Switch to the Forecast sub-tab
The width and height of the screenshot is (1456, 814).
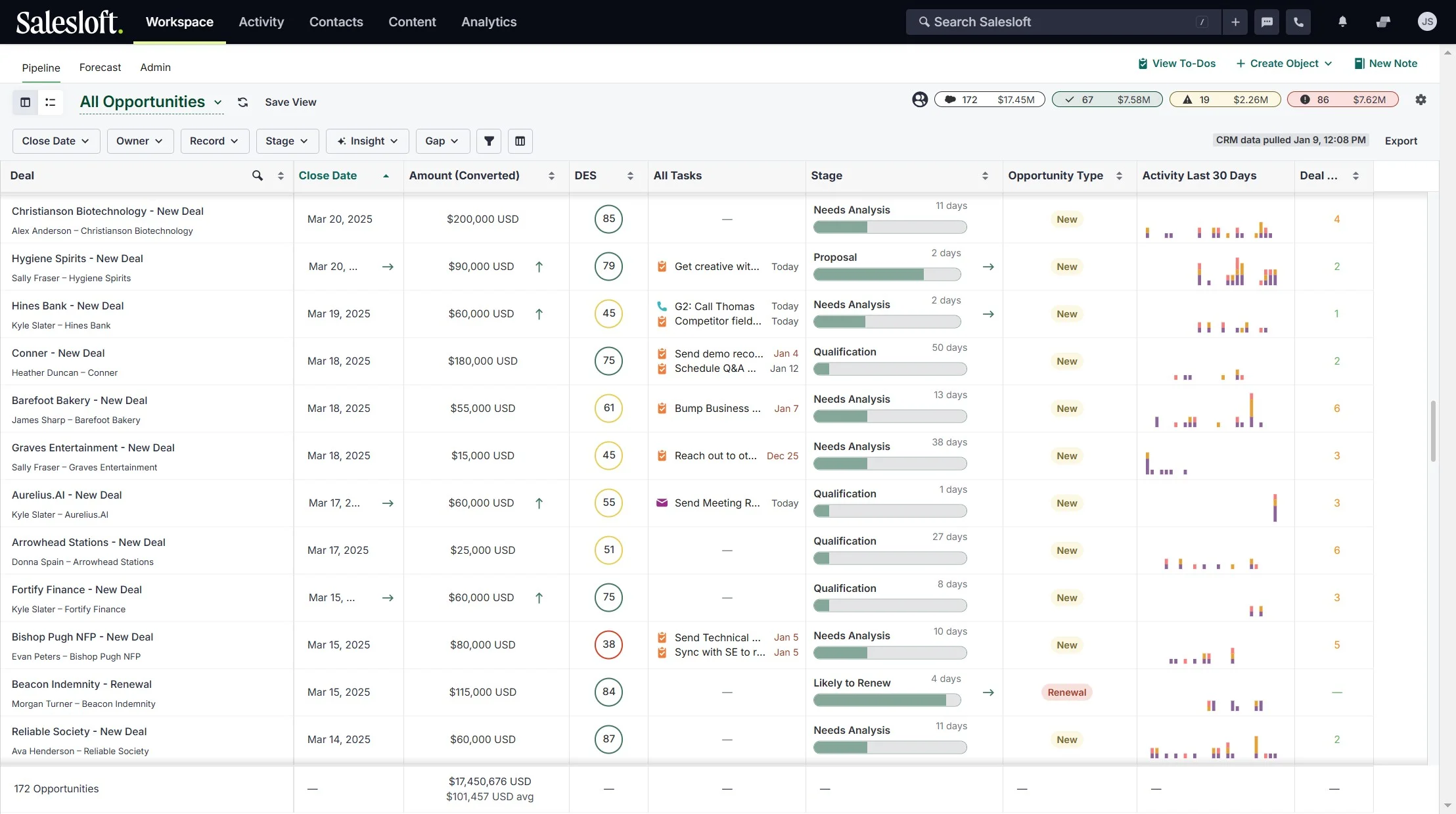[100, 67]
